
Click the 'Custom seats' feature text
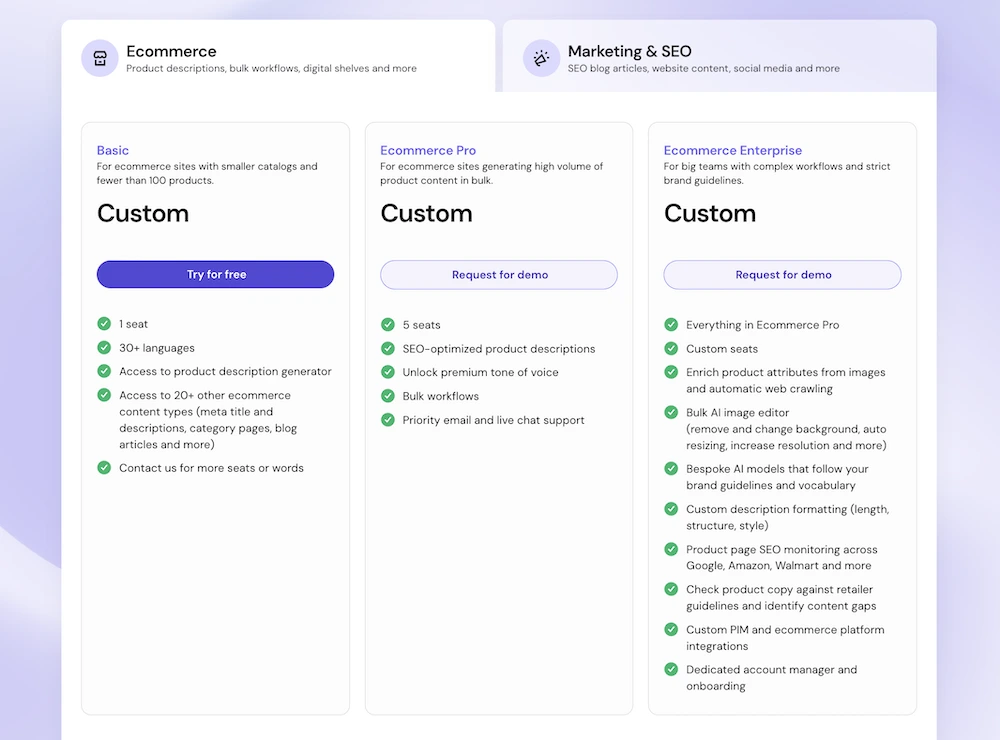point(722,349)
